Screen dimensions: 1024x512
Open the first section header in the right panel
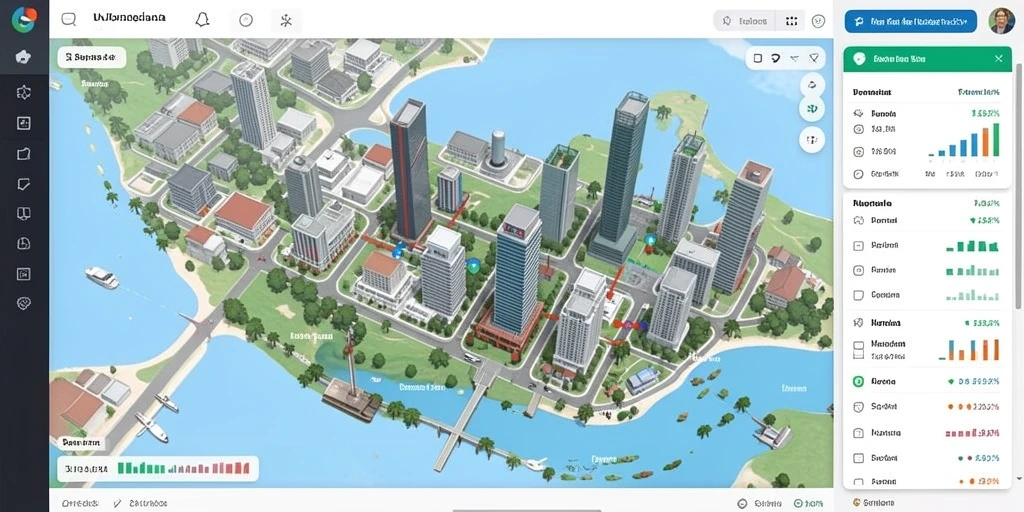(x=872, y=93)
